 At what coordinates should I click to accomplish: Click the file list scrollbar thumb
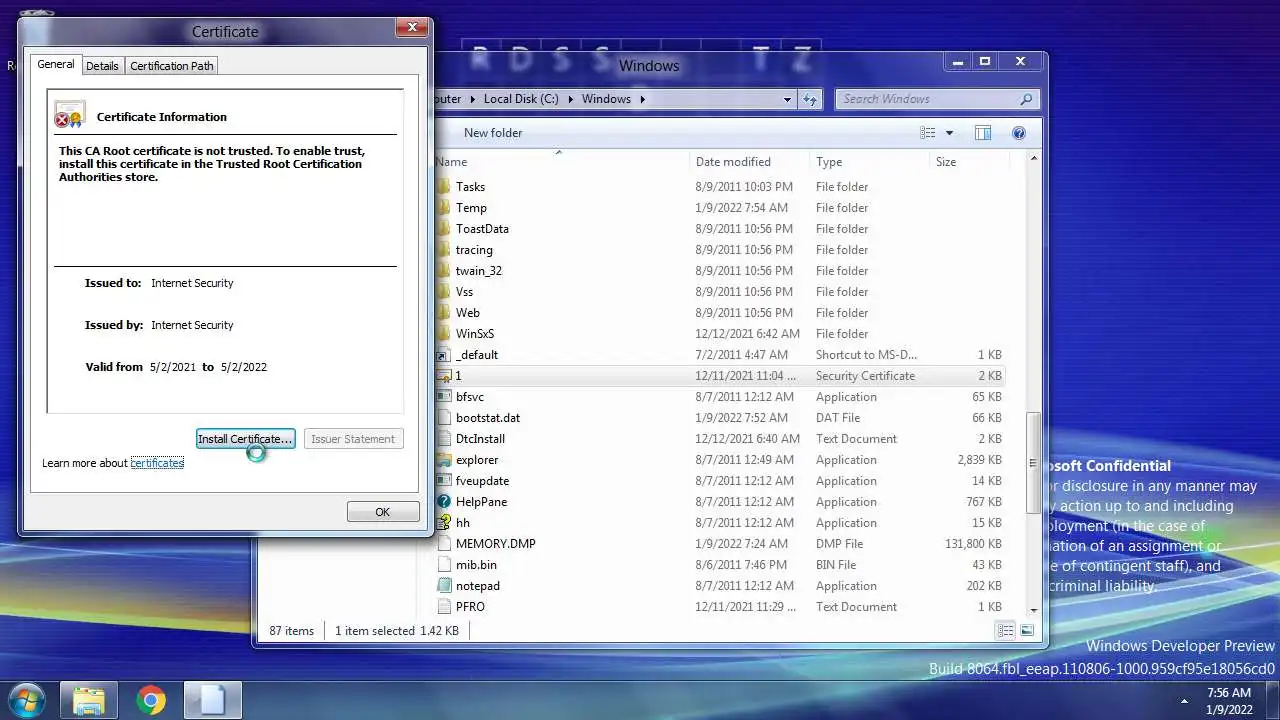pos(1033,463)
